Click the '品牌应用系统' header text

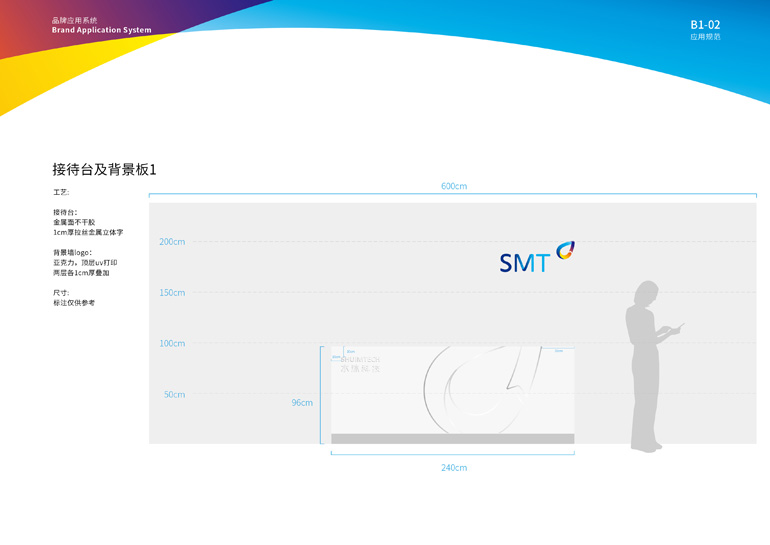[x=75, y=20]
